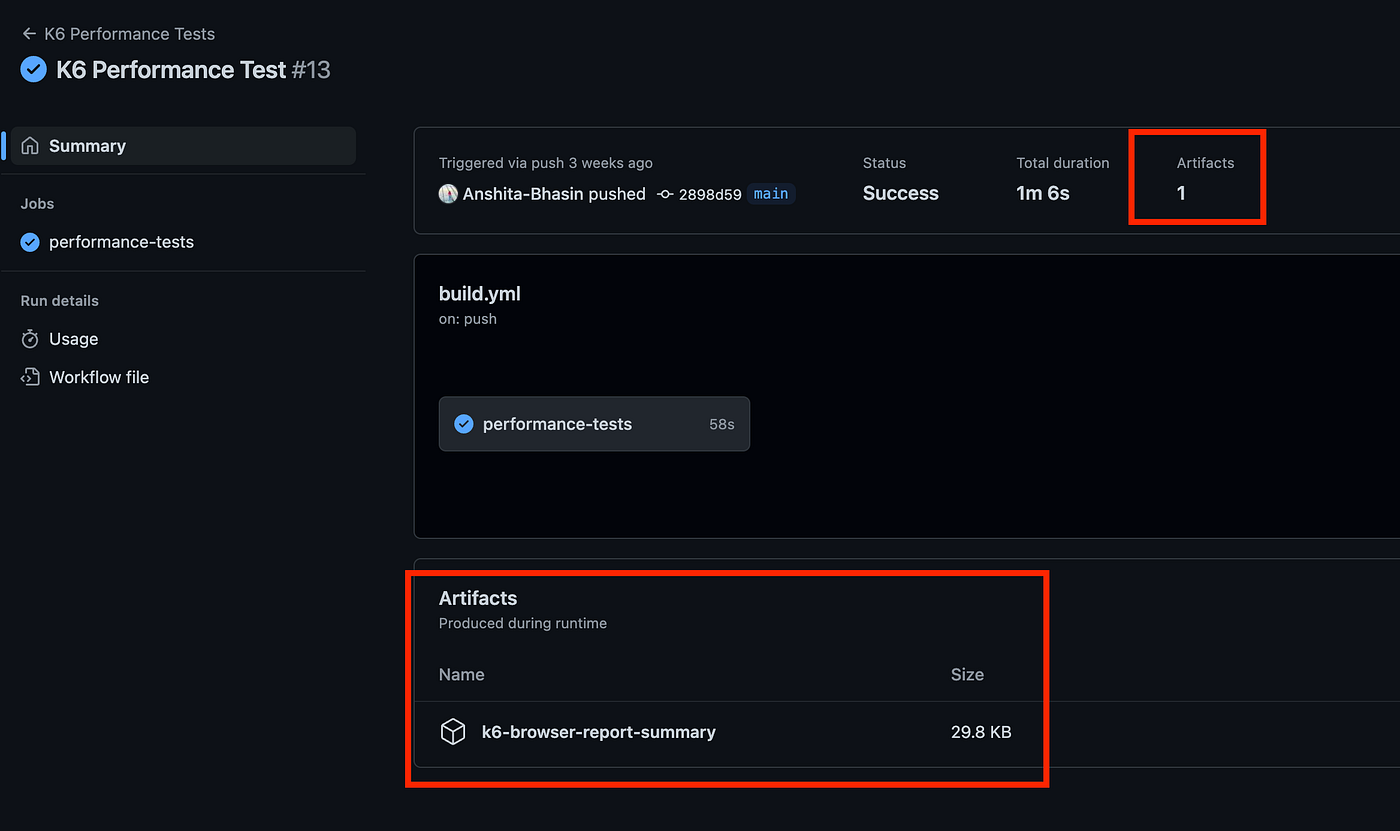Screen dimensions: 1400x831
Task: Click the 'Produced during runtime' subtitle
Action: tap(523, 623)
